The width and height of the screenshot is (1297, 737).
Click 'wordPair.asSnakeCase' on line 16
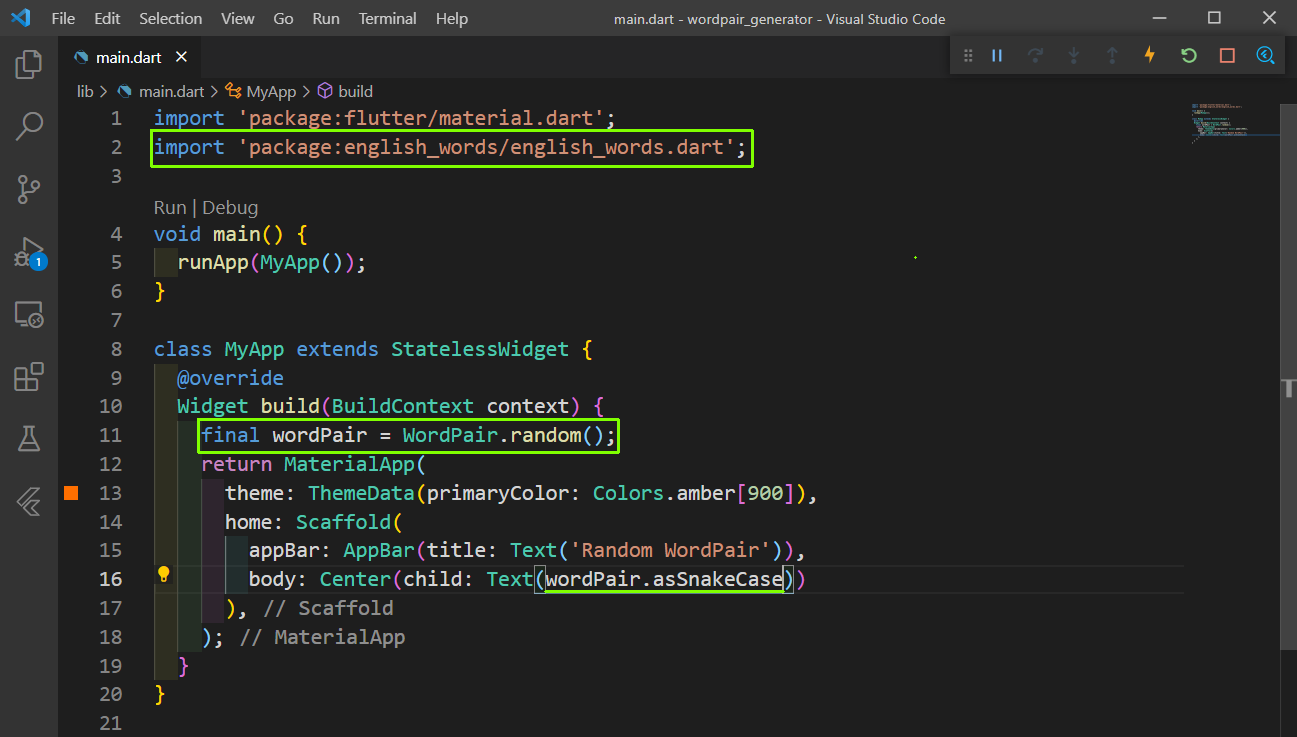[x=665, y=579]
